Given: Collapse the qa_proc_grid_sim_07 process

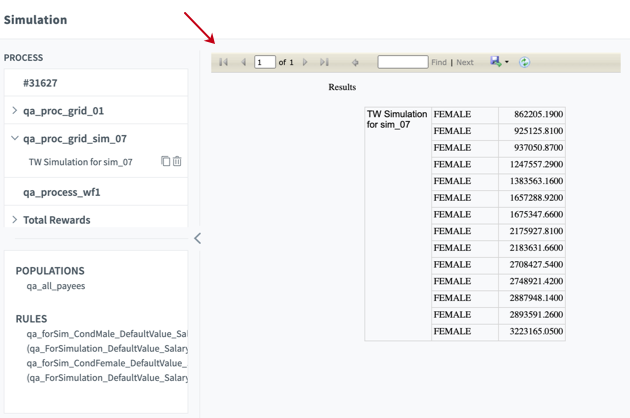Looking at the screenshot, I should pyautogui.click(x=15, y=139).
